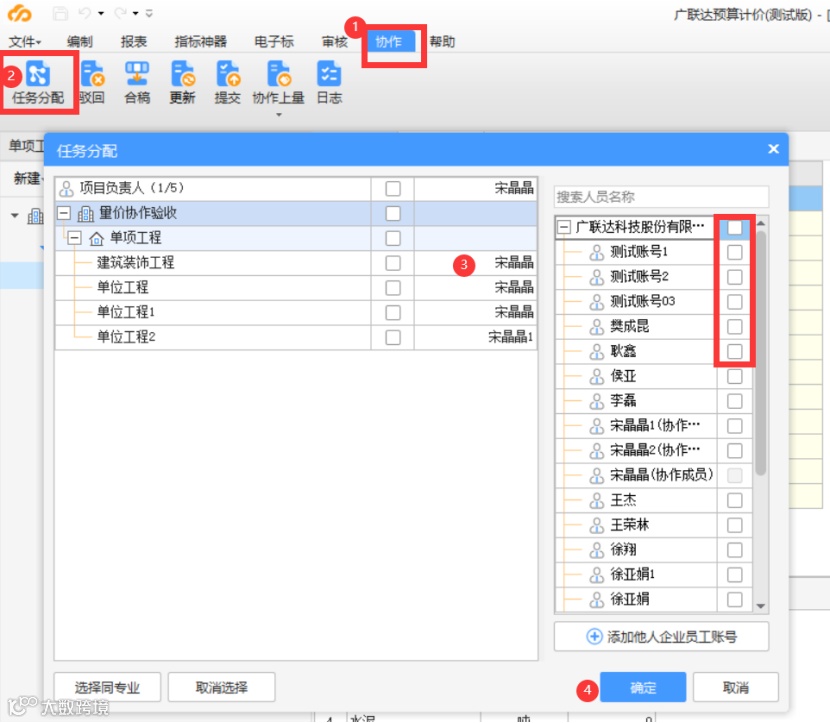Confirm with the 确定 button
This screenshot has height=723, width=830.
643,687
